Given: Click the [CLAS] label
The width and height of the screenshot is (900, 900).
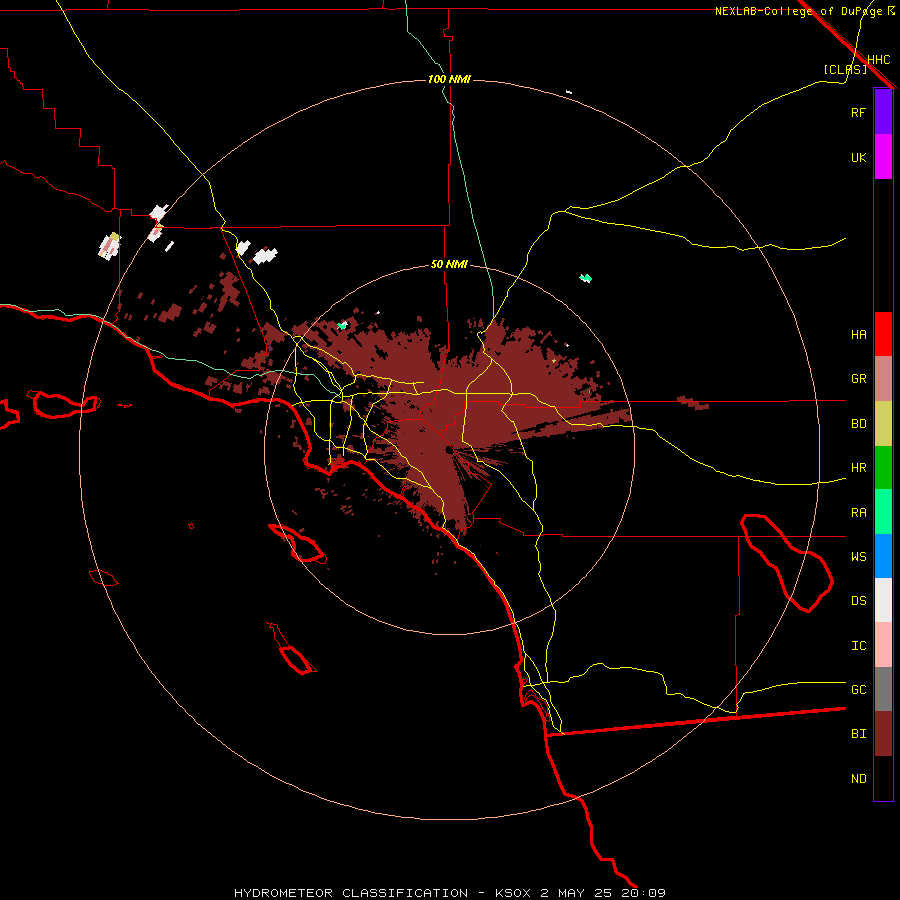Looking at the screenshot, I should (x=845, y=69).
